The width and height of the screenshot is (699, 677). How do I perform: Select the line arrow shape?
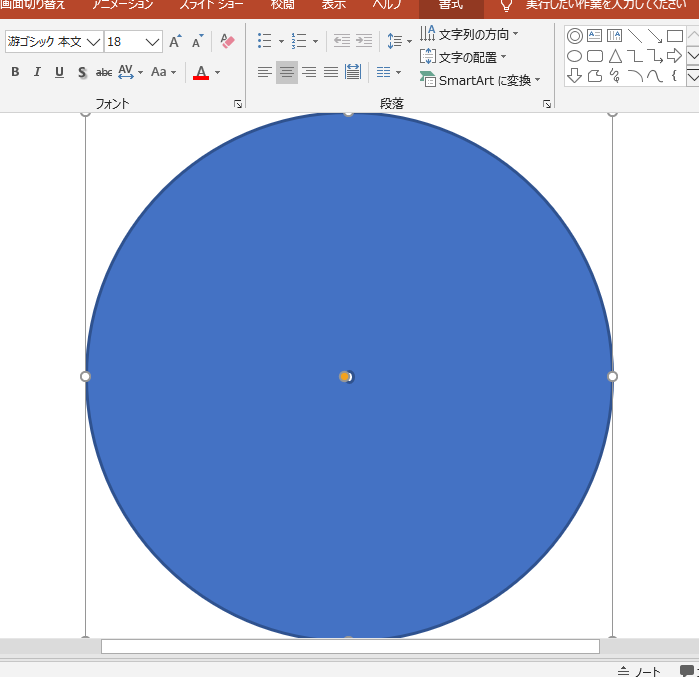(654, 36)
